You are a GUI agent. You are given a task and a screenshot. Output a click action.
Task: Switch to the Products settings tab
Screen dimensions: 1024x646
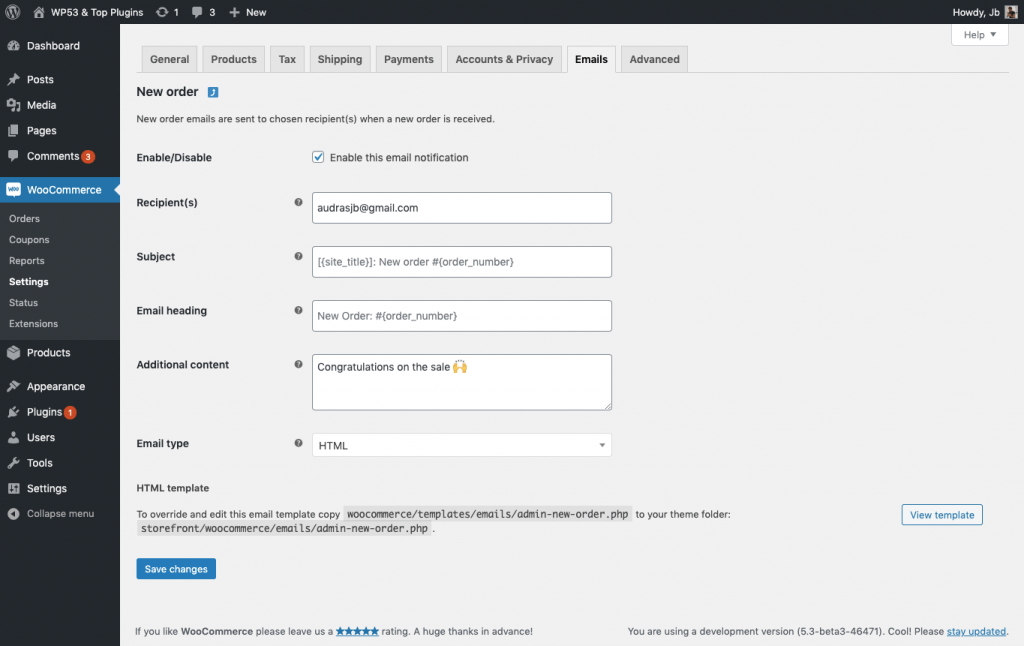pyautogui.click(x=234, y=59)
